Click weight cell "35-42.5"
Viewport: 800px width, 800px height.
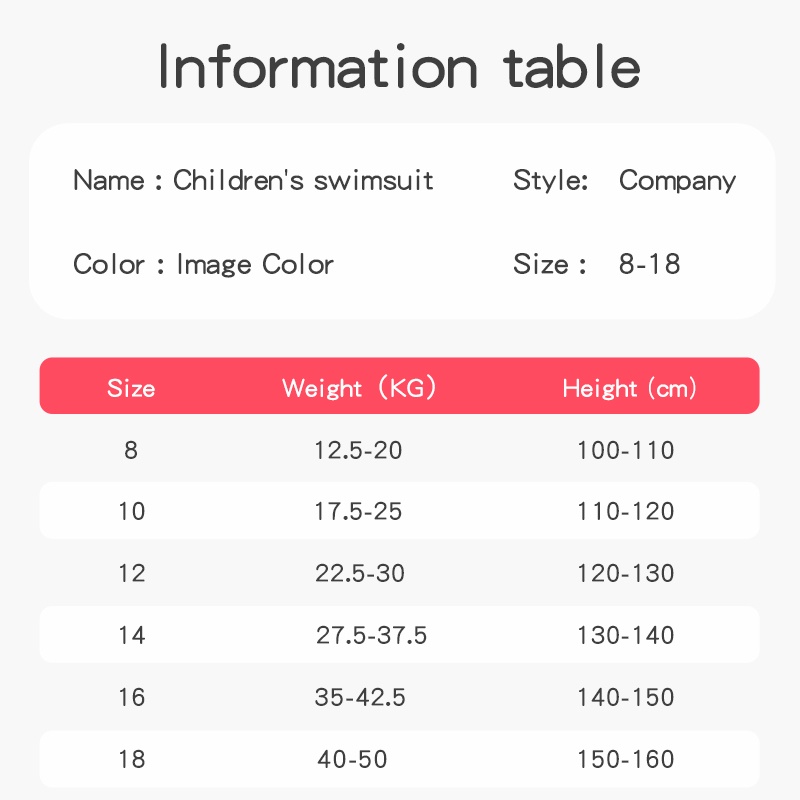(360, 698)
